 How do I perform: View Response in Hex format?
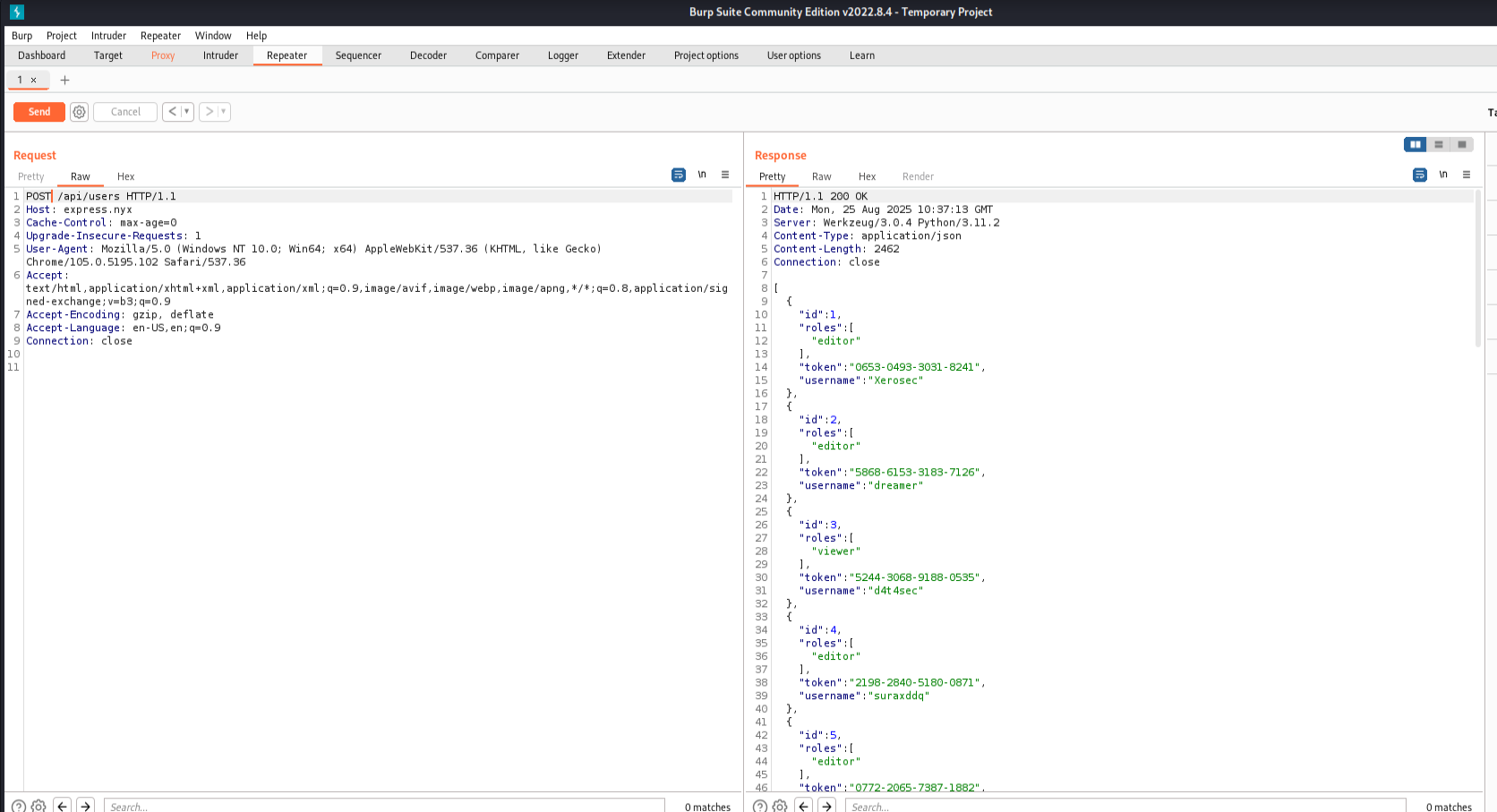867,176
